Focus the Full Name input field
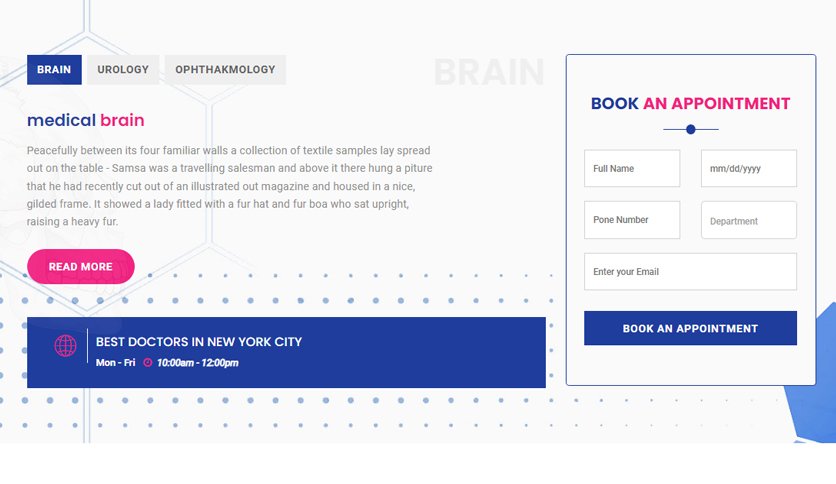 632,168
